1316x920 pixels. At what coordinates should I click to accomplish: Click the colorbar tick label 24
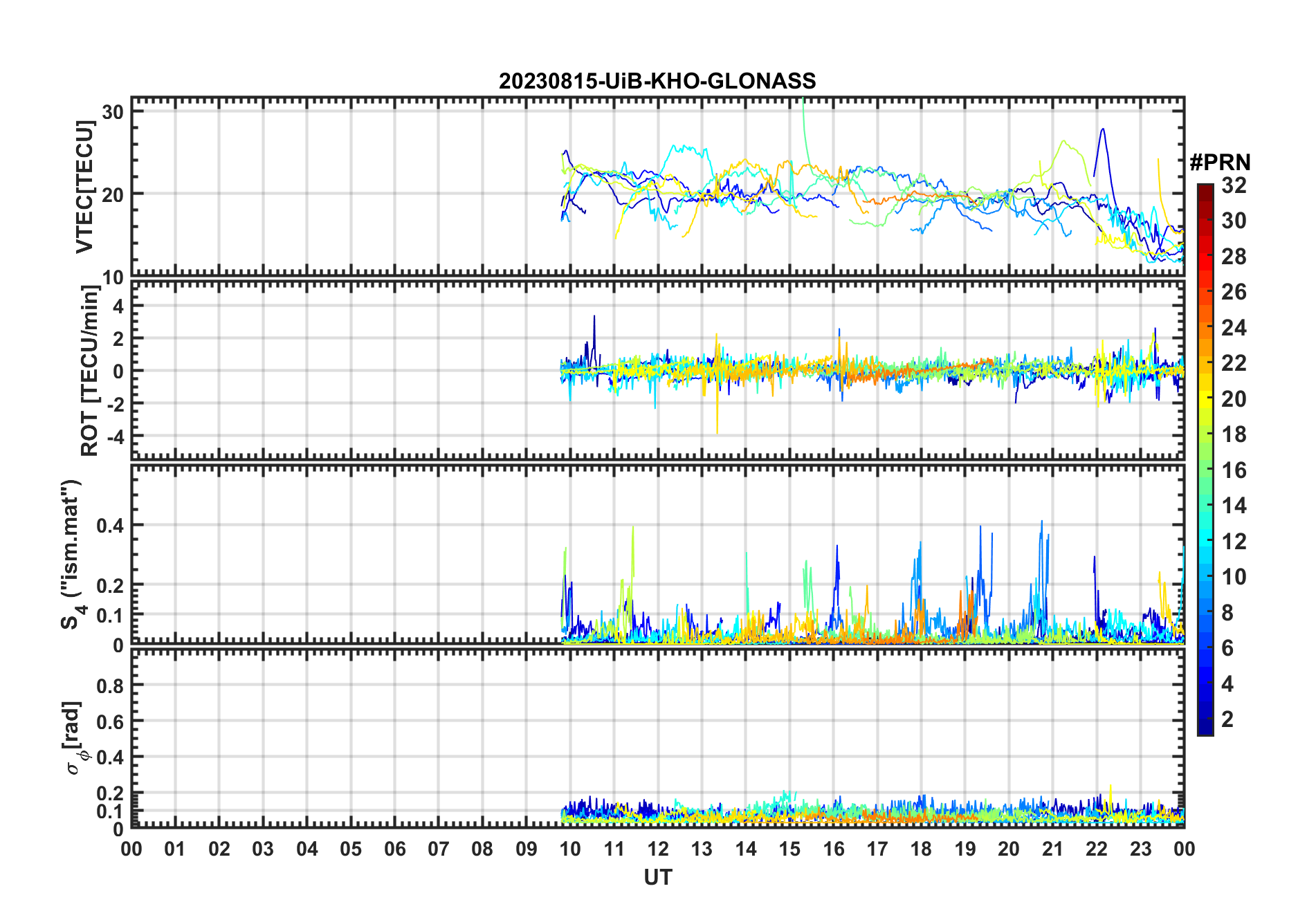coord(1234,327)
